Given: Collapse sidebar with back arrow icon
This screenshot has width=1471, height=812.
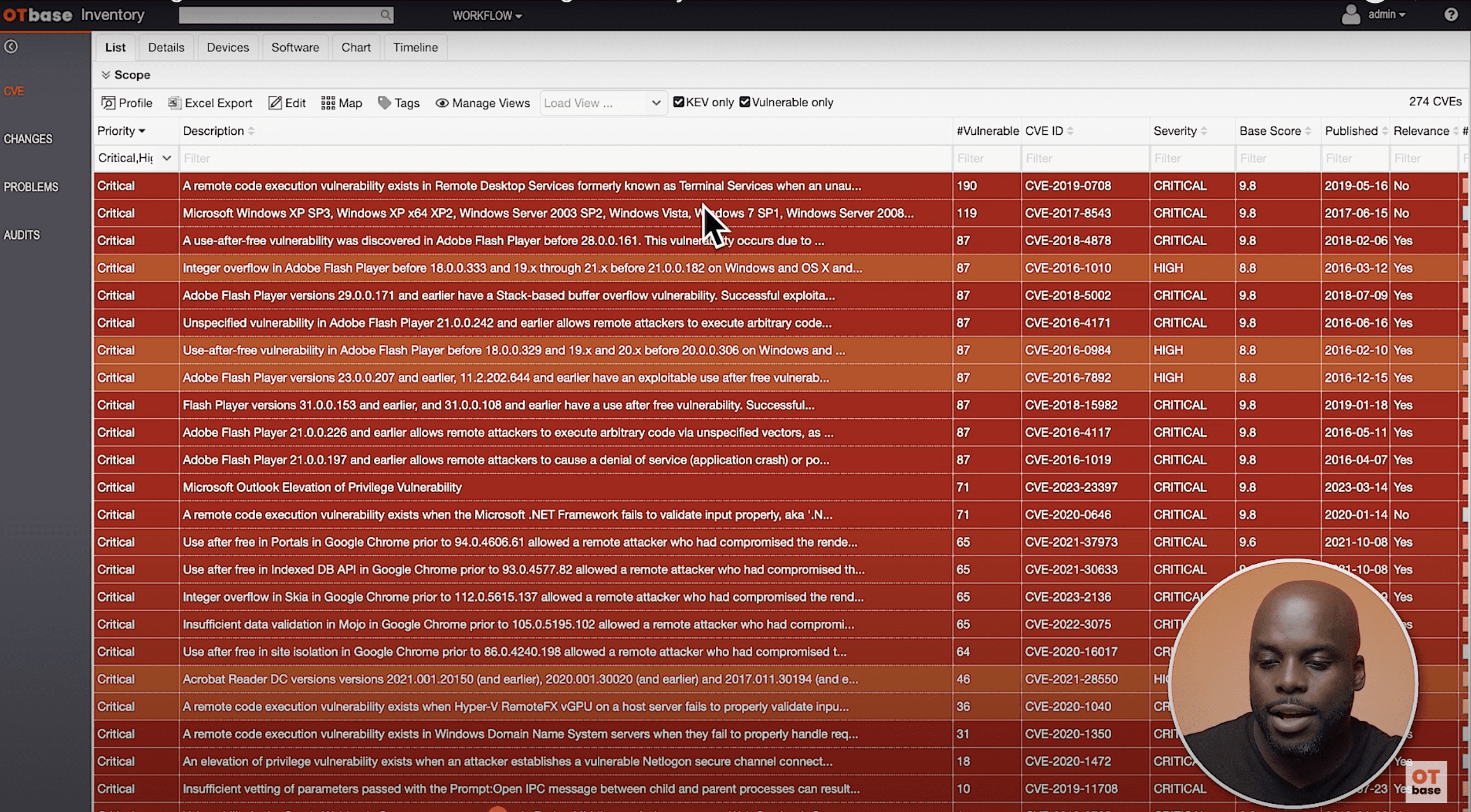Looking at the screenshot, I should 11,46.
